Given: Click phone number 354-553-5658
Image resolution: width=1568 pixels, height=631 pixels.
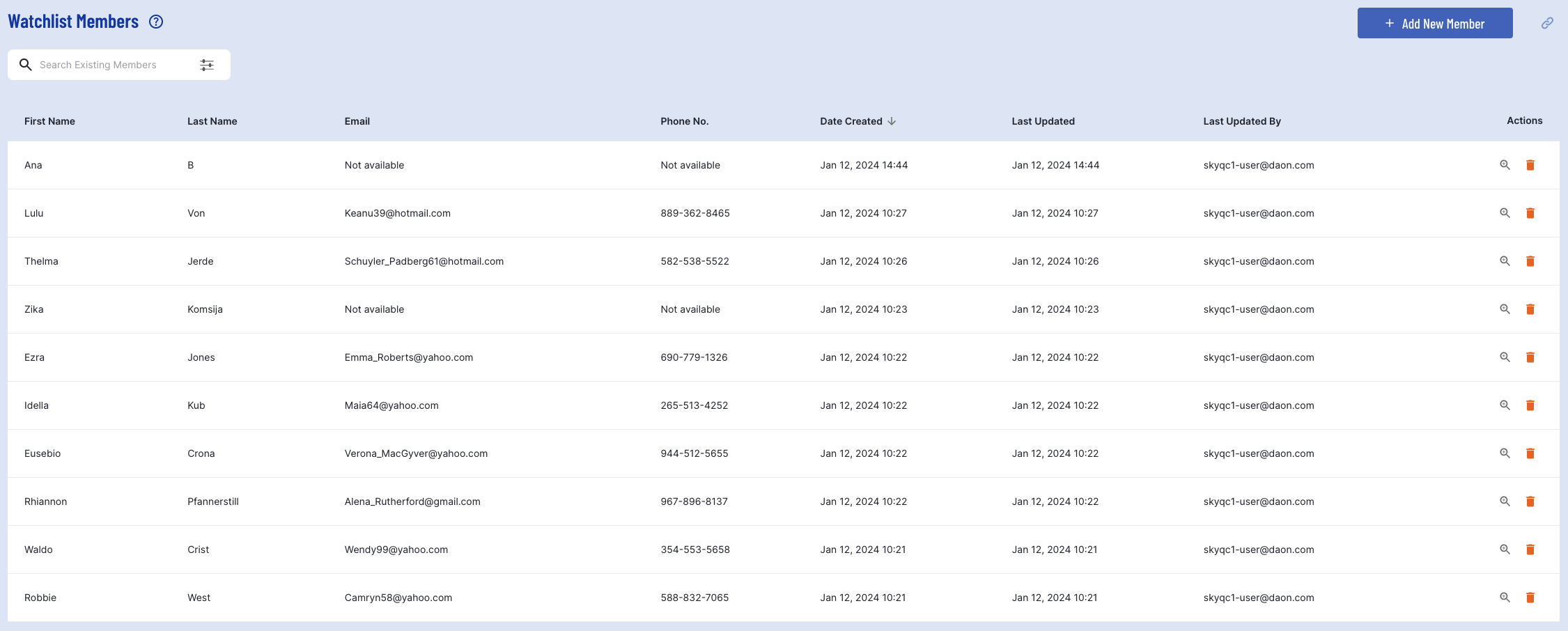Looking at the screenshot, I should [695, 550].
